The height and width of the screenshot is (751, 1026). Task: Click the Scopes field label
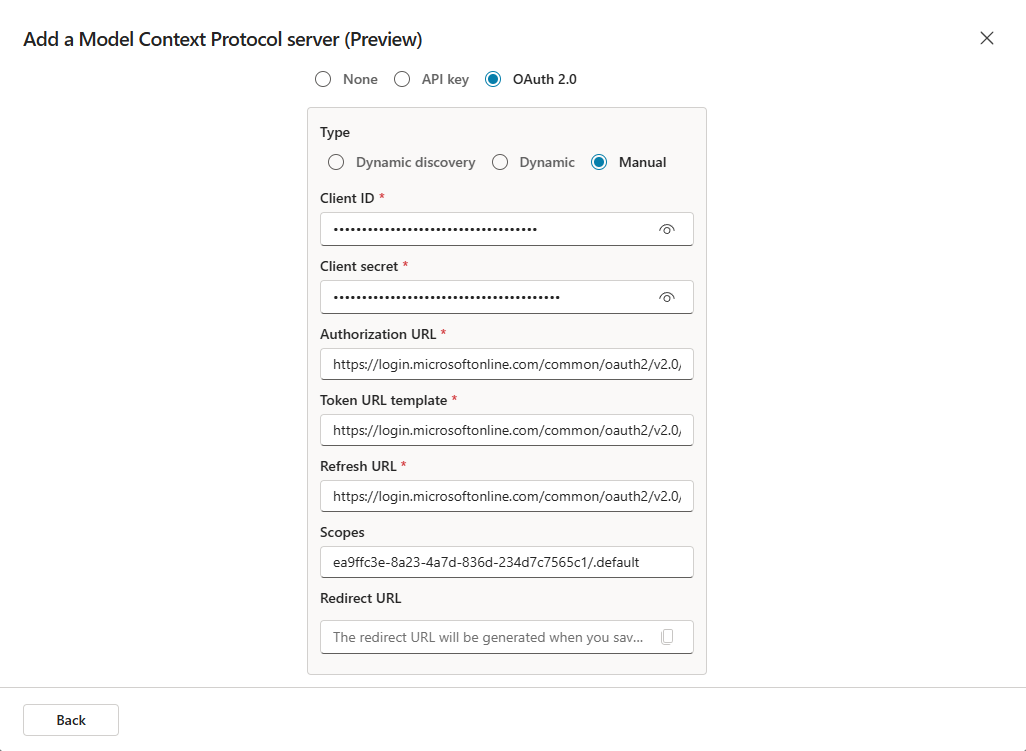click(x=342, y=532)
